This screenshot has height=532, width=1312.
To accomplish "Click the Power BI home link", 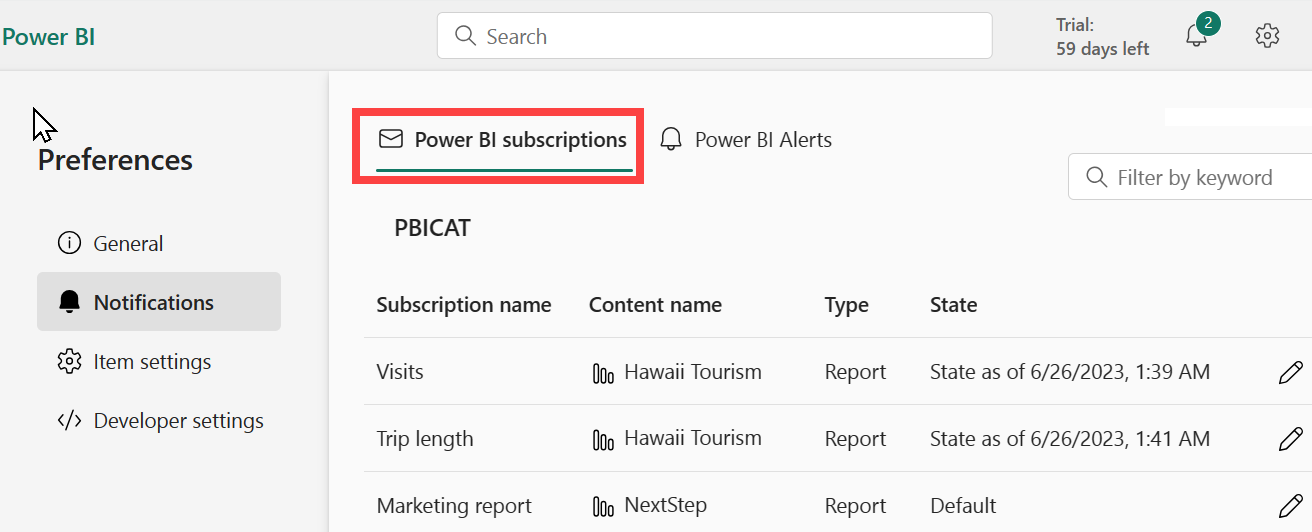I will coord(48,37).
